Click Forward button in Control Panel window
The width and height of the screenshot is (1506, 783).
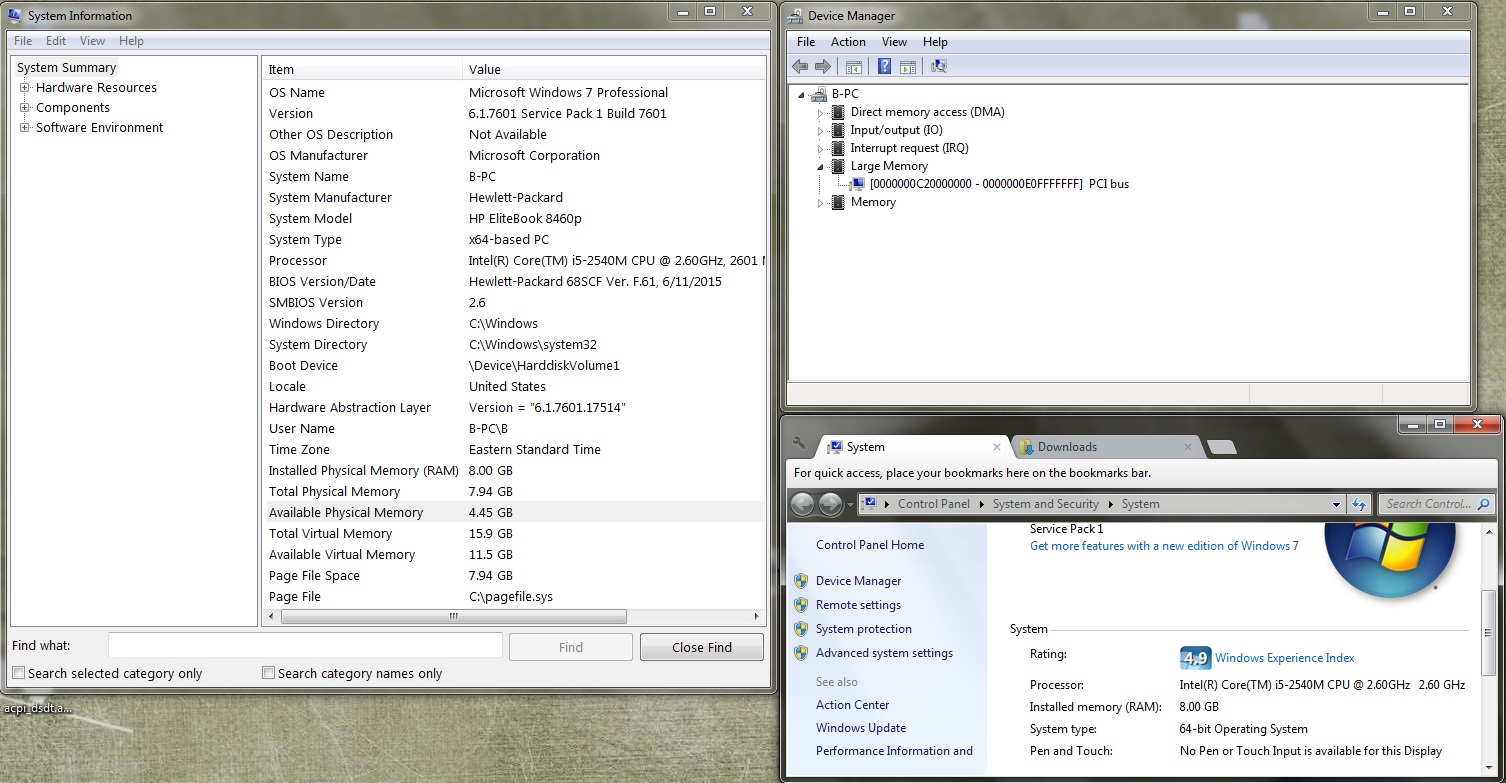click(830, 505)
